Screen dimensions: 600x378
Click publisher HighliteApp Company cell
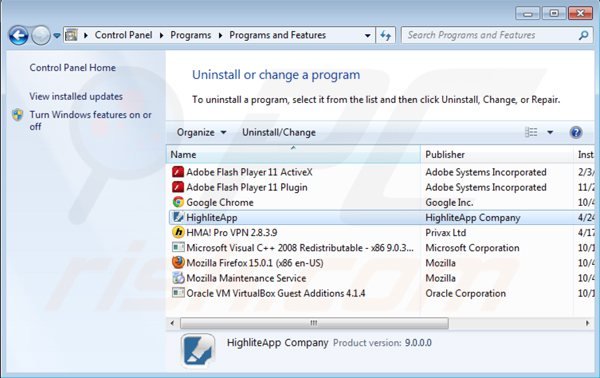tap(473, 217)
